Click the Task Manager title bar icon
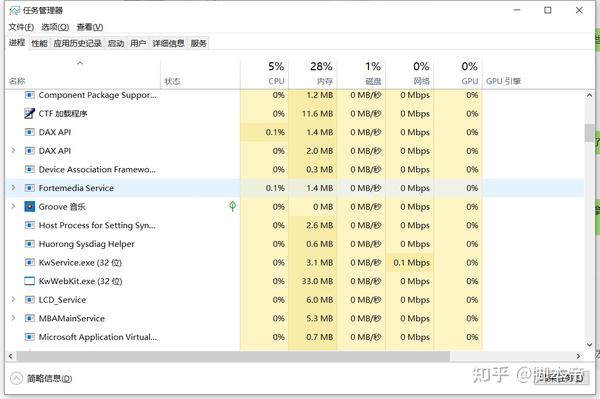 pyautogui.click(x=15, y=10)
